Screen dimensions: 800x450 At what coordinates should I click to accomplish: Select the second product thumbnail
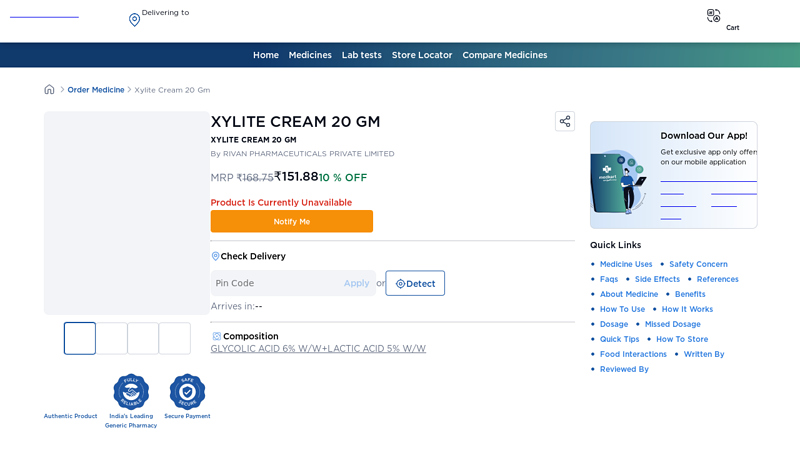112,338
